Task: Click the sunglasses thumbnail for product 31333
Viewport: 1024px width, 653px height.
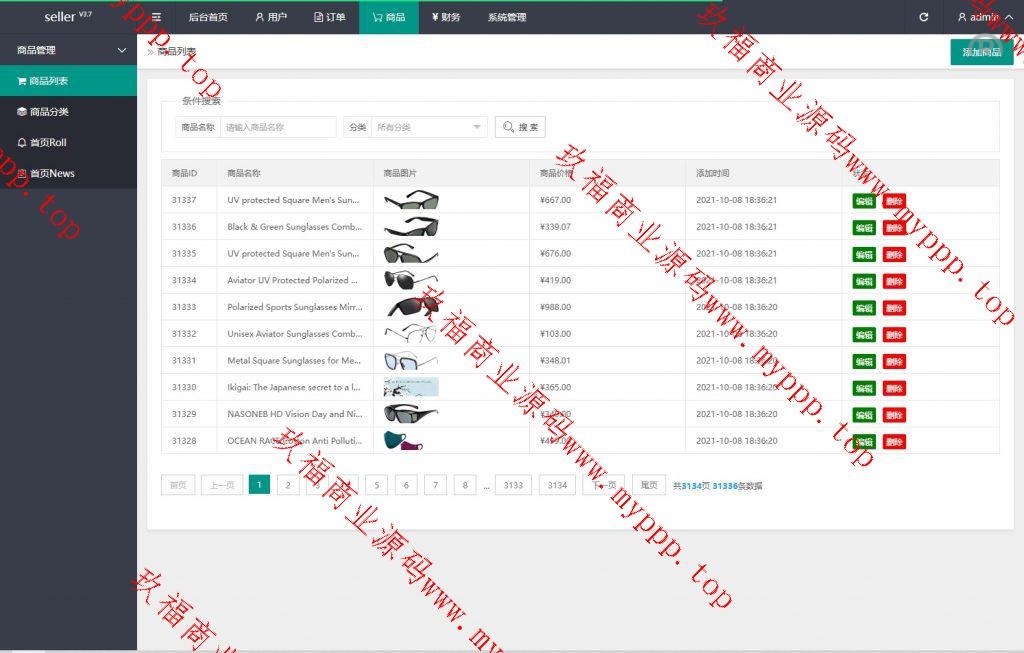Action: [x=411, y=307]
